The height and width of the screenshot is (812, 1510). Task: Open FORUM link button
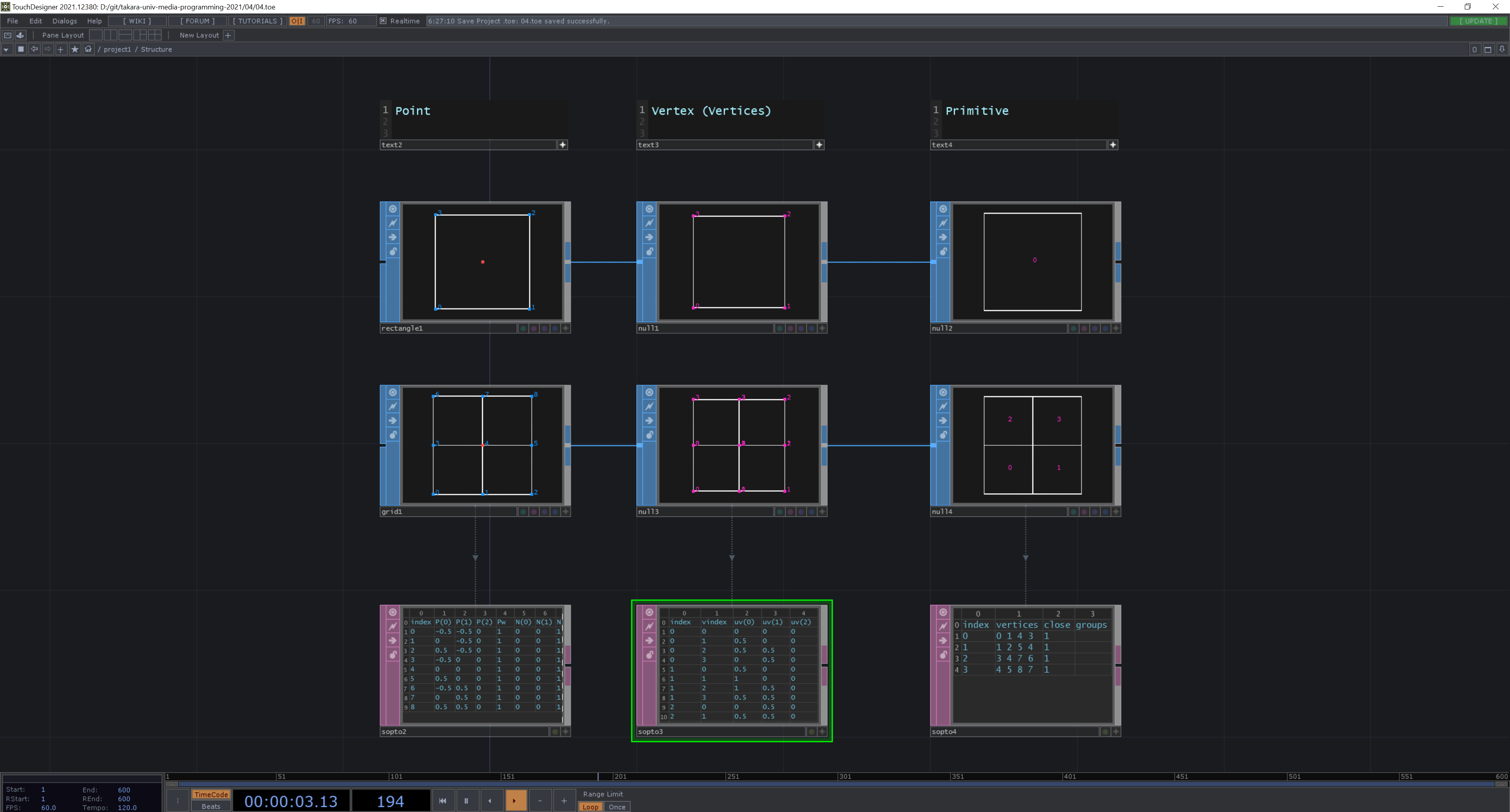click(x=197, y=20)
